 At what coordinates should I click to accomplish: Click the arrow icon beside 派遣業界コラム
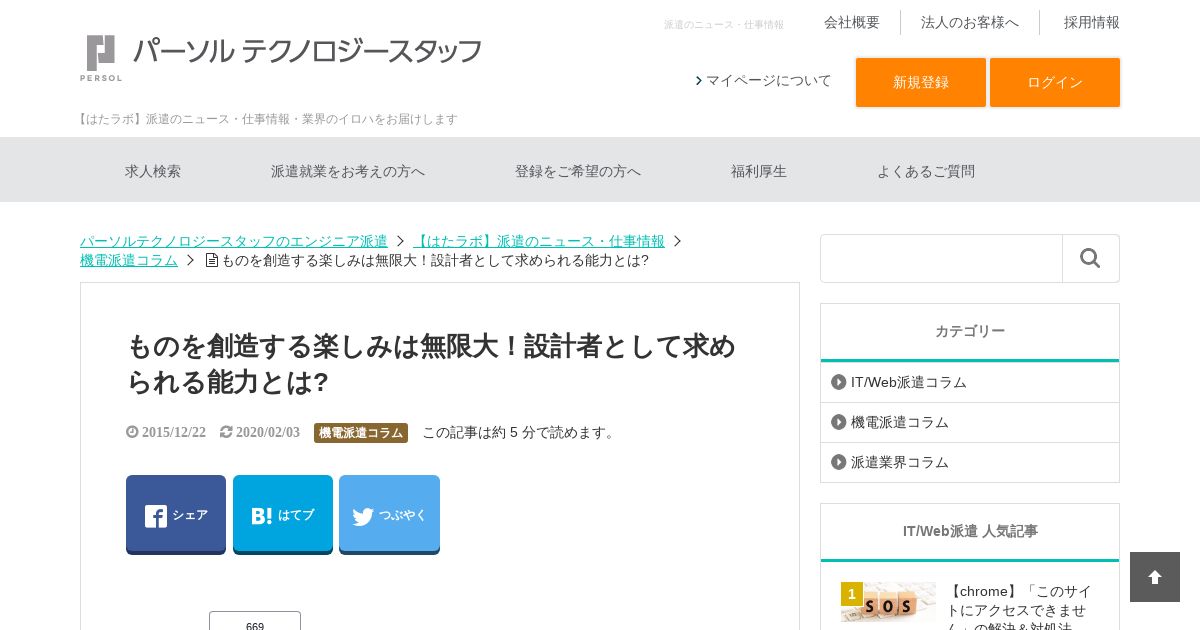click(838, 462)
